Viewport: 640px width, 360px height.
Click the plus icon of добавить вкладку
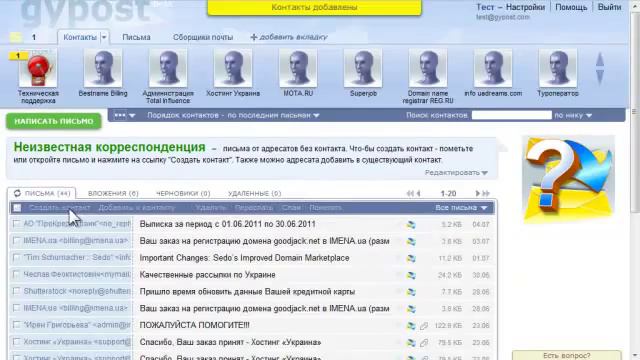point(253,37)
